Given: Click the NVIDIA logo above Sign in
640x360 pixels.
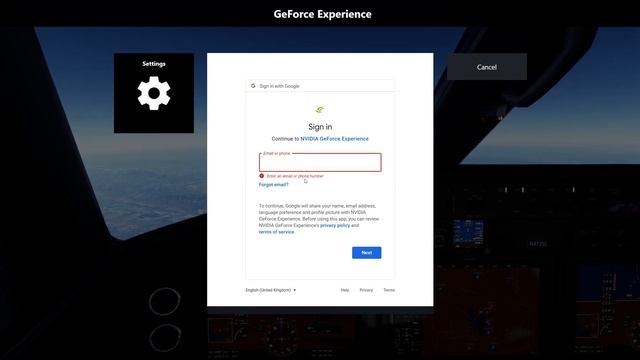Looking at the screenshot, I should tap(320, 109).
